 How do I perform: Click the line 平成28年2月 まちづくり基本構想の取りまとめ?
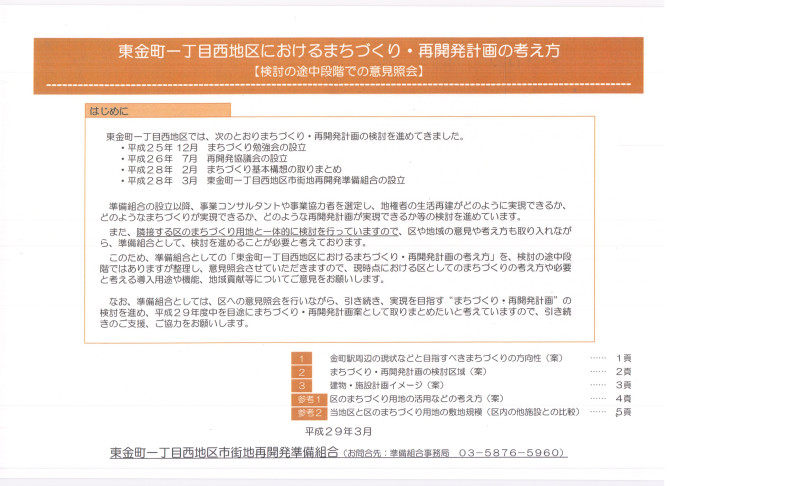pos(231,169)
